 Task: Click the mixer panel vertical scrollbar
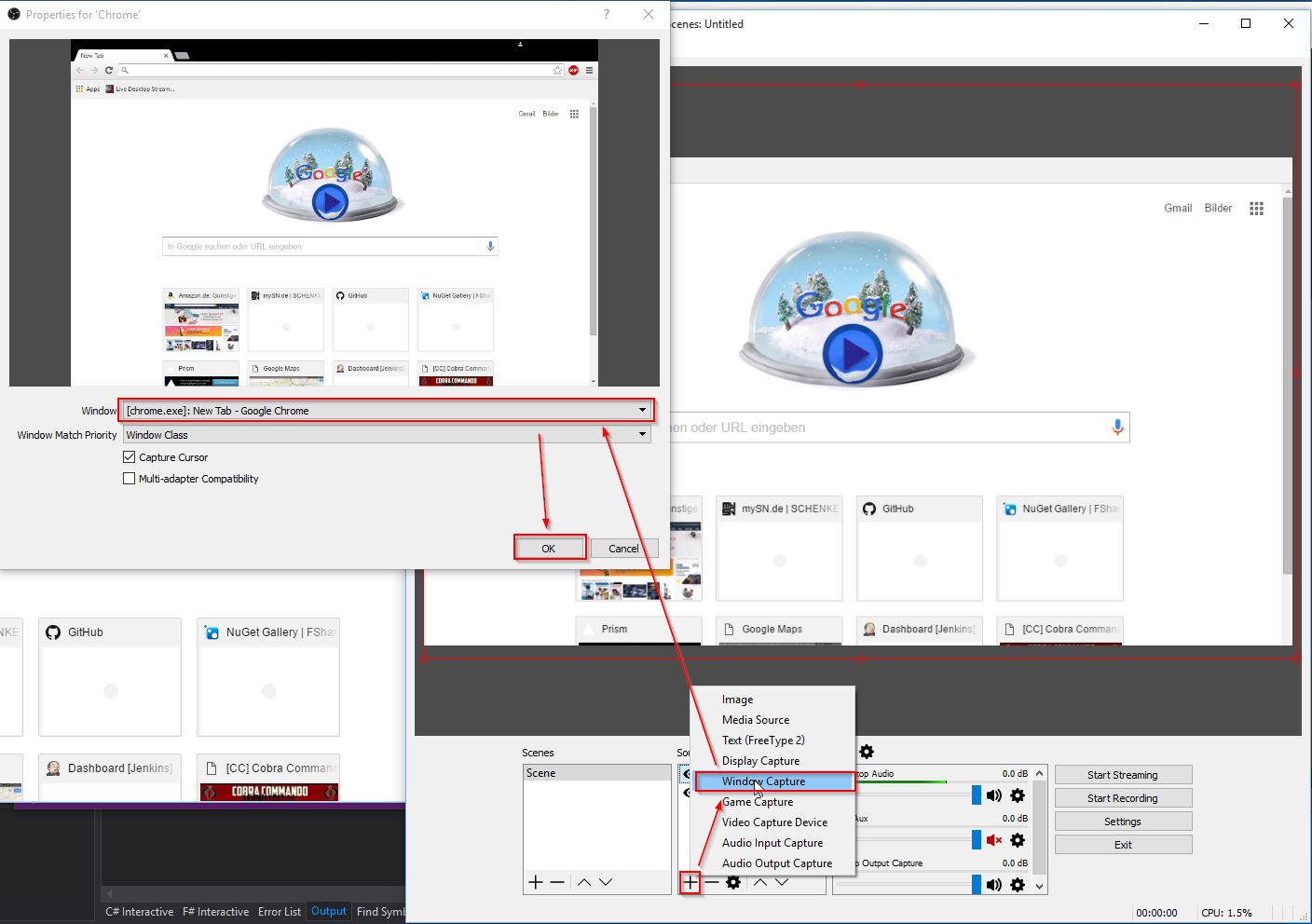point(1040,829)
